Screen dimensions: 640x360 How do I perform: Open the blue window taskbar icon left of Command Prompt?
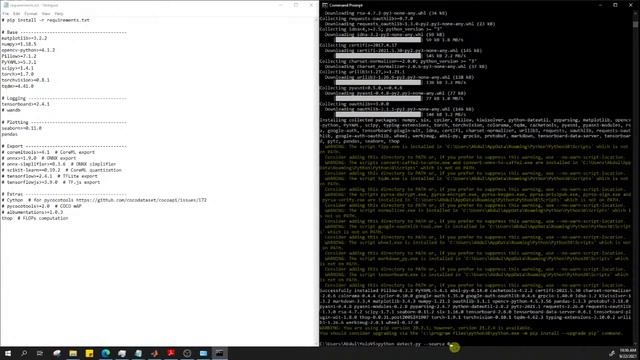[x=203, y=353]
